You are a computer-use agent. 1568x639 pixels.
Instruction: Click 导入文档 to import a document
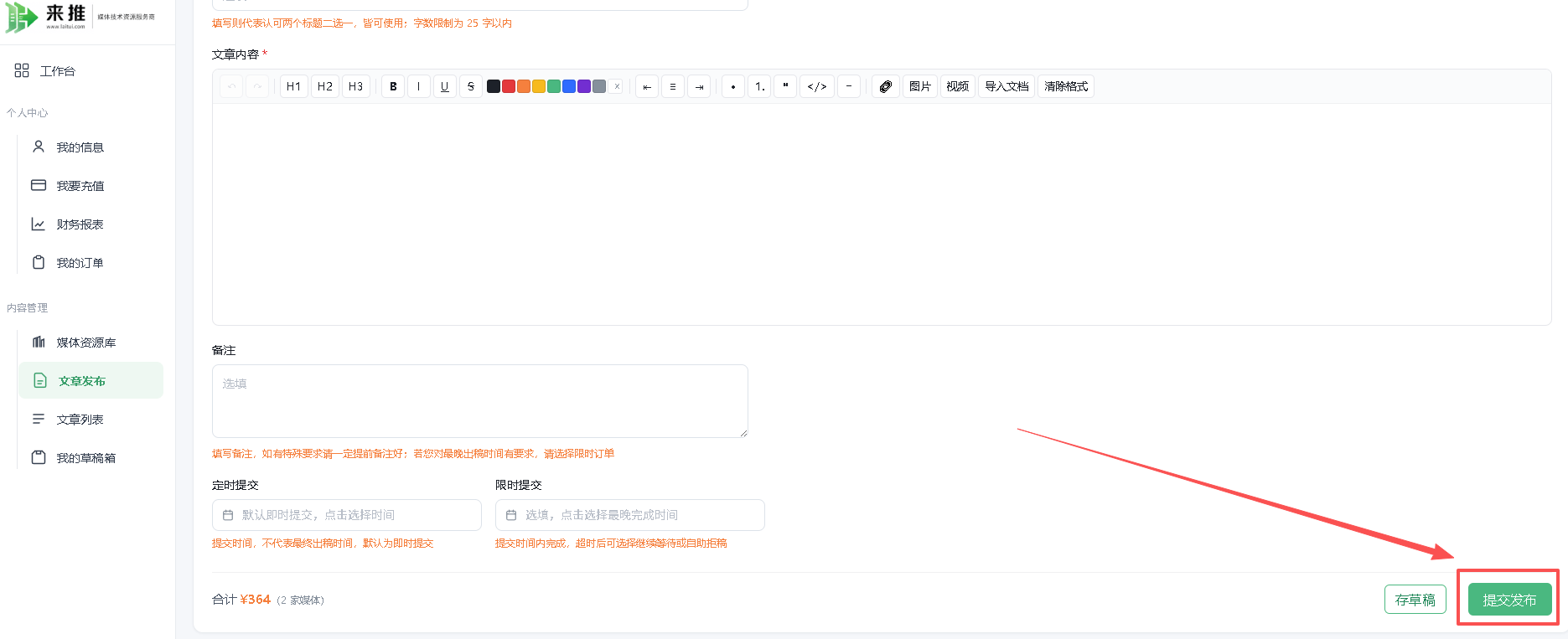[x=1007, y=86]
